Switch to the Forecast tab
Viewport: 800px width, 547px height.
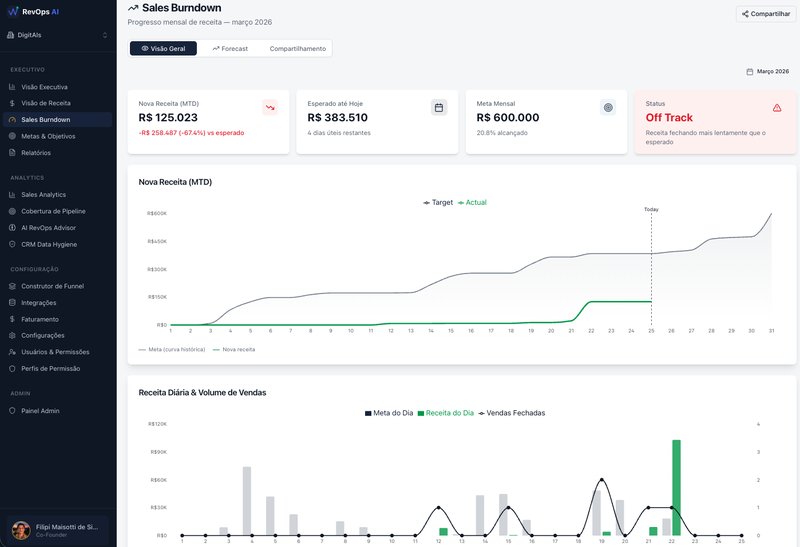point(230,48)
